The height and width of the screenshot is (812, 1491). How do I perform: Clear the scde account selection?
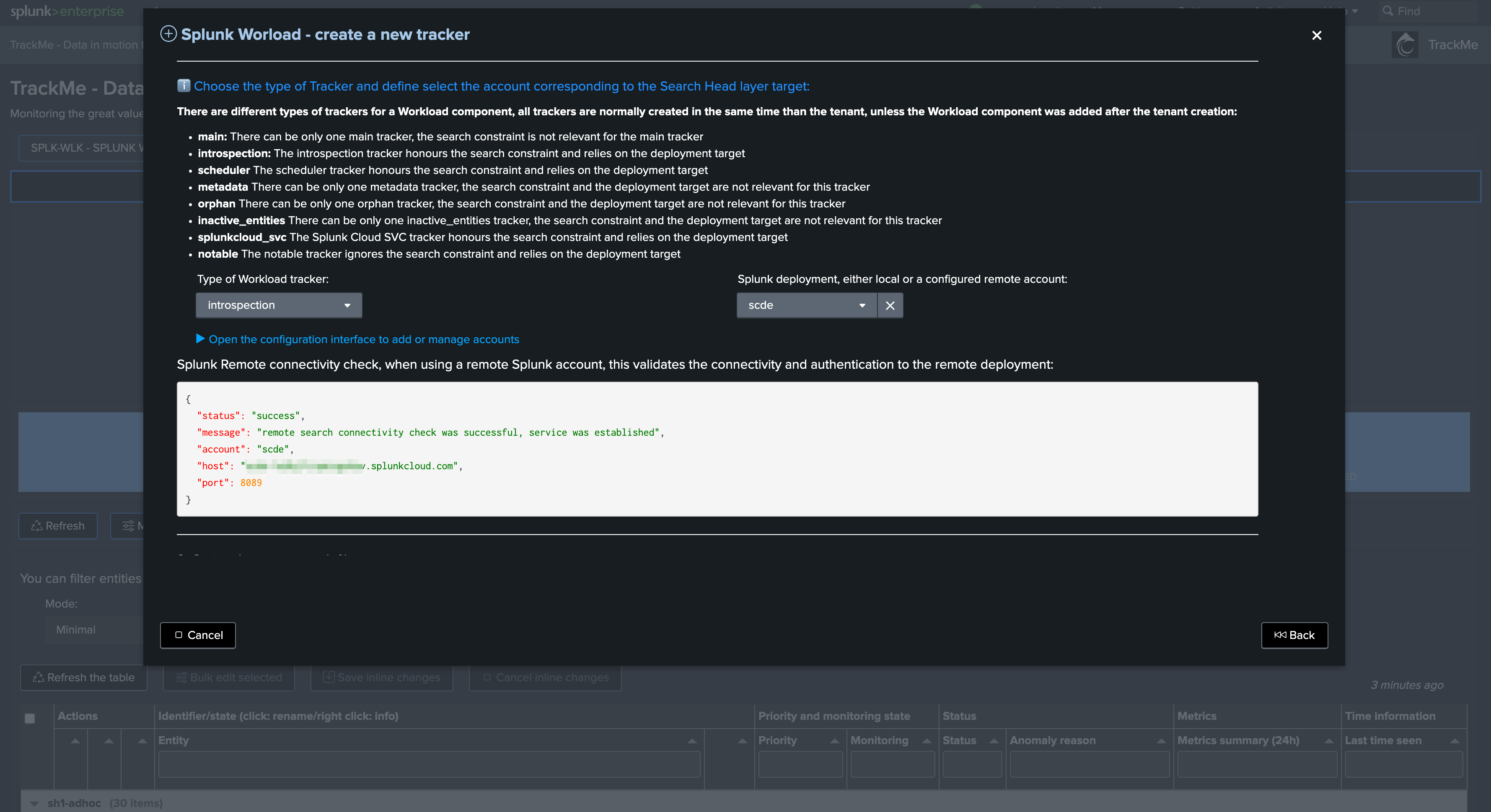[x=890, y=305]
